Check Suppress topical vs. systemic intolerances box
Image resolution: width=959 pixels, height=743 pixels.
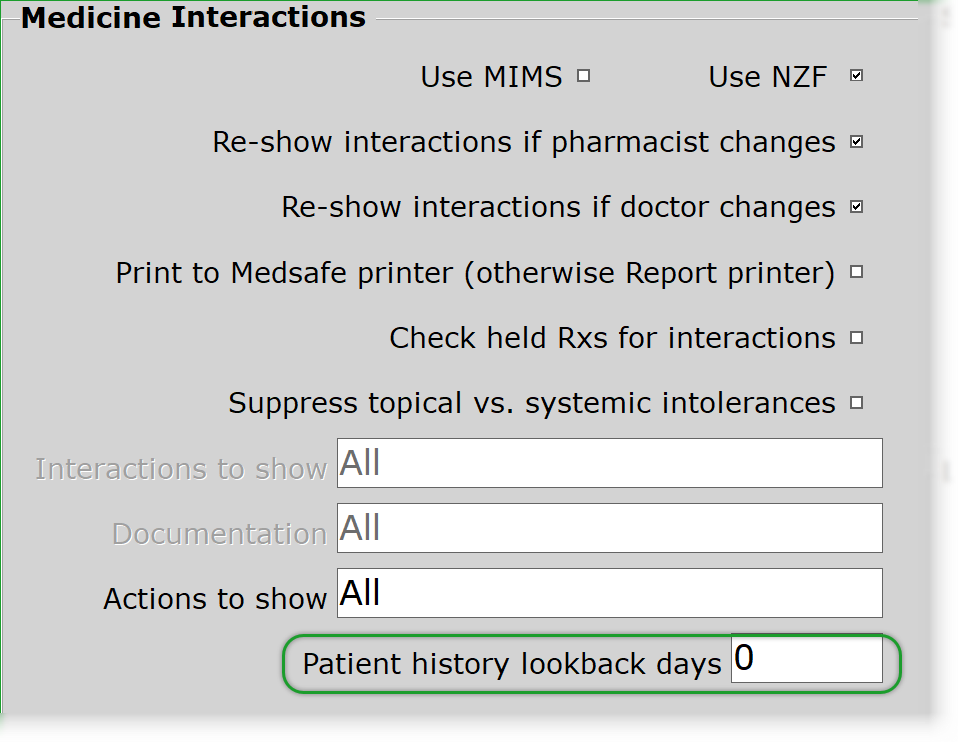[856, 403]
